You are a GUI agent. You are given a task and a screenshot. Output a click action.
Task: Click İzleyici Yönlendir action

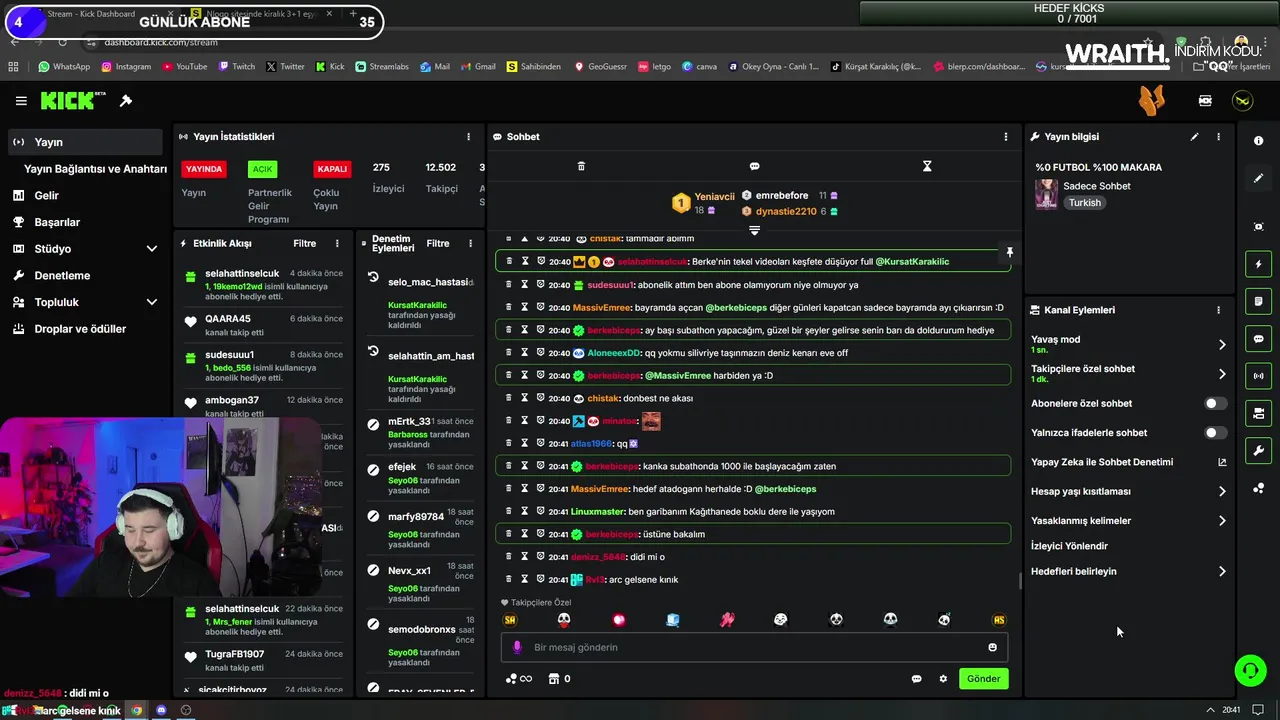pyautogui.click(x=1069, y=546)
